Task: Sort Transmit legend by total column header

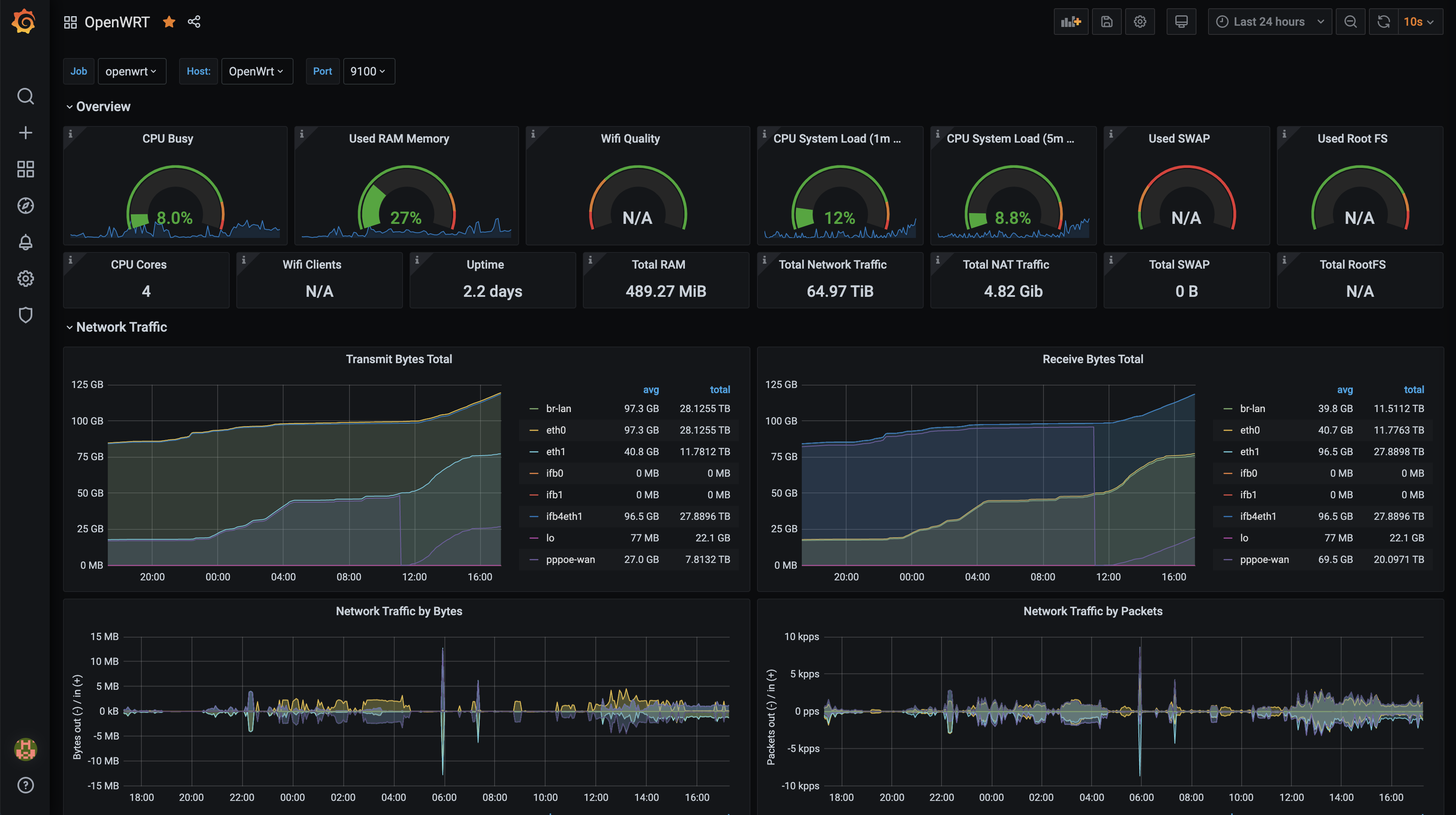Action: tap(720, 389)
